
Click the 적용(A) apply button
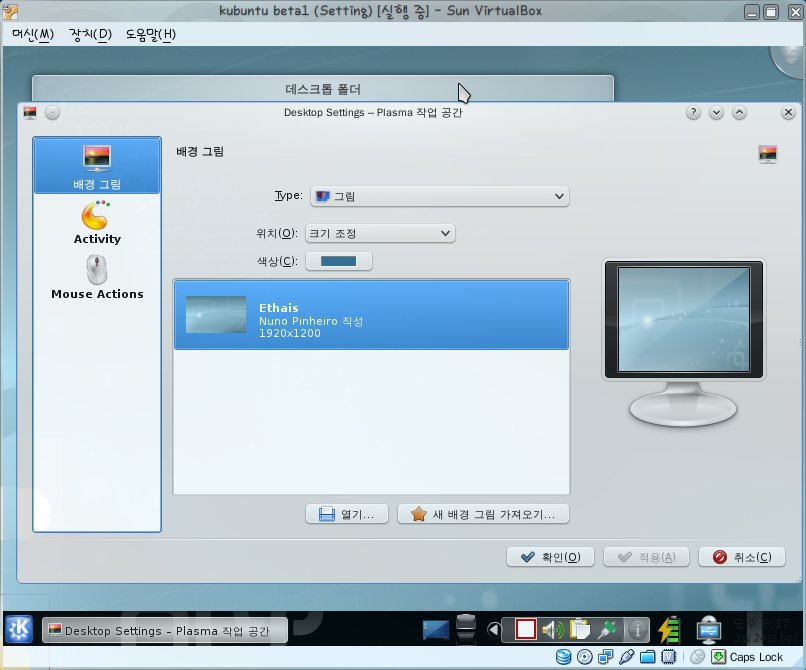pos(646,557)
